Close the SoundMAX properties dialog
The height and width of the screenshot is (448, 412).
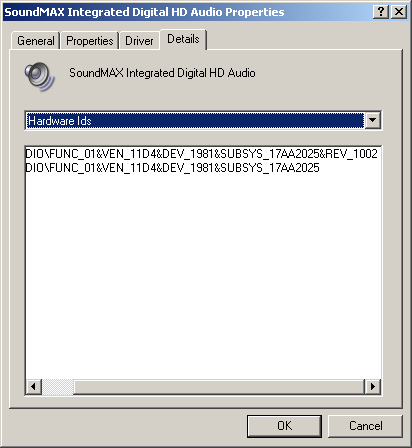[399, 12]
